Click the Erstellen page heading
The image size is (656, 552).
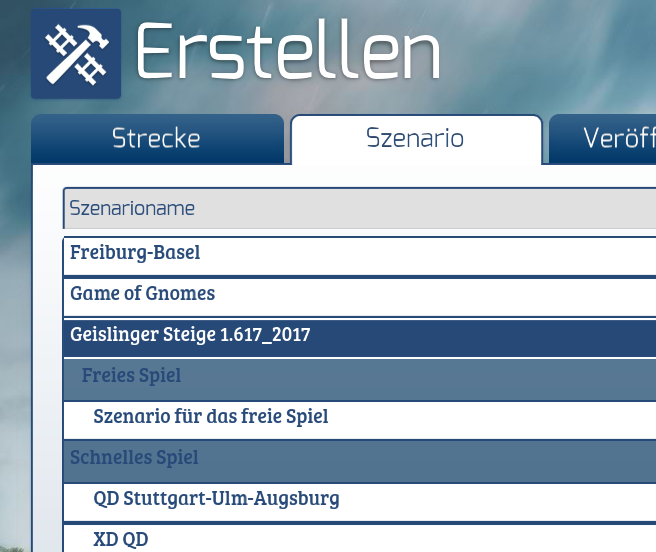tap(288, 52)
